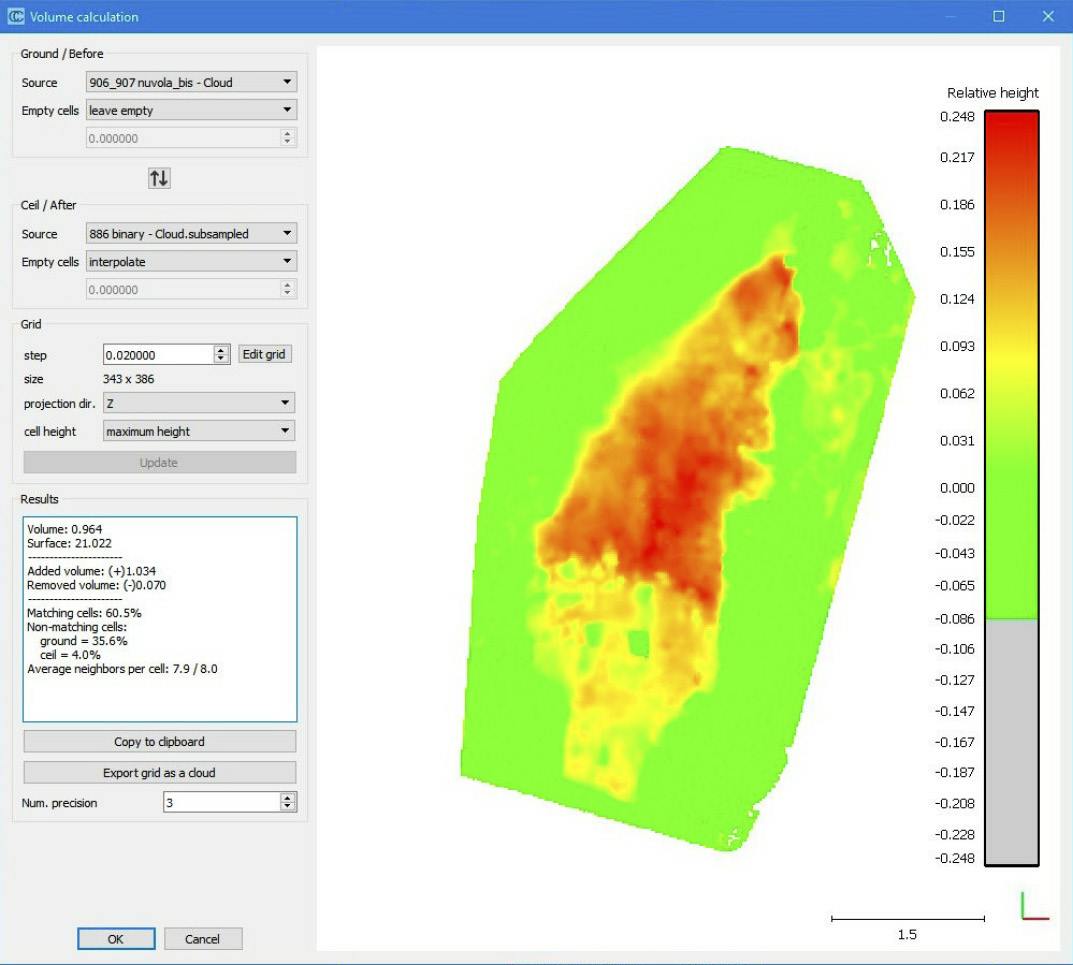Click the grid size '343 x 386' value
Viewport: 1073px width, 965px height.
129,379
